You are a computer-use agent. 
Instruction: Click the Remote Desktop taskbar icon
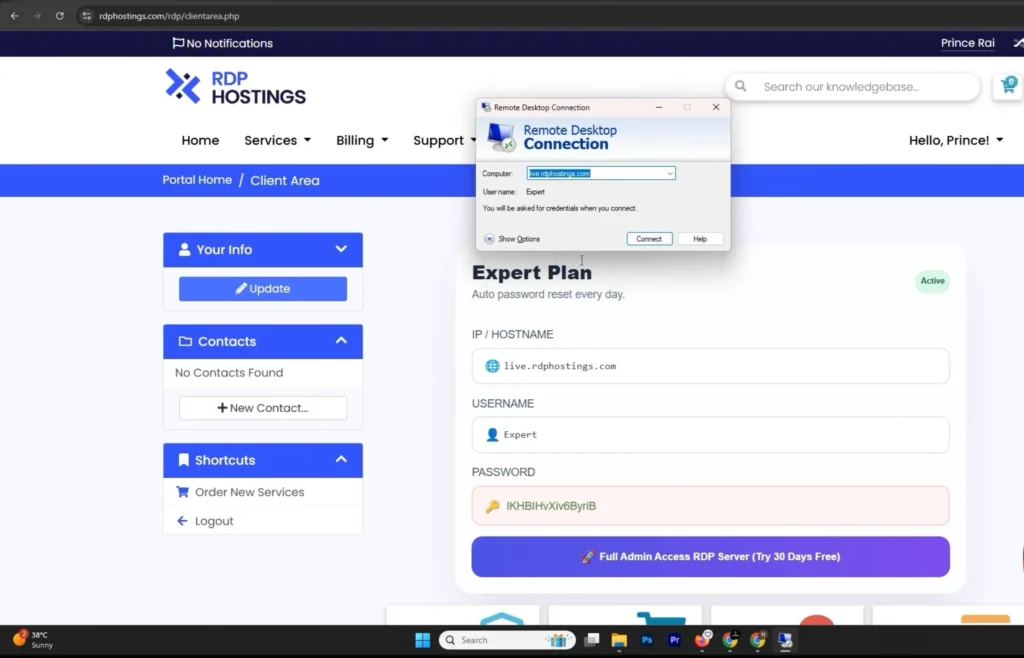click(x=785, y=640)
